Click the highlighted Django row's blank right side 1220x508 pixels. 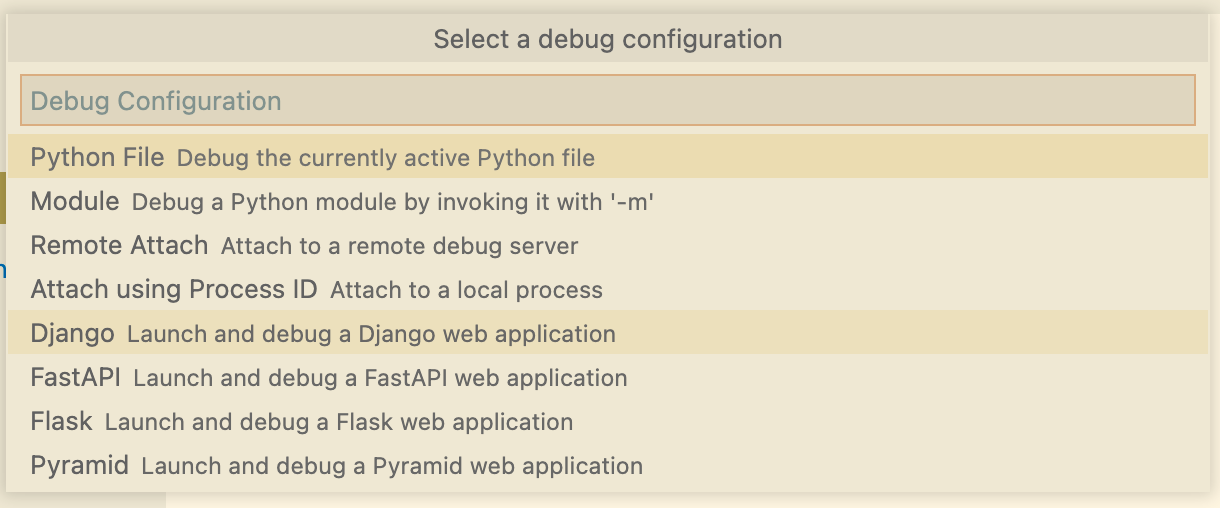910,333
